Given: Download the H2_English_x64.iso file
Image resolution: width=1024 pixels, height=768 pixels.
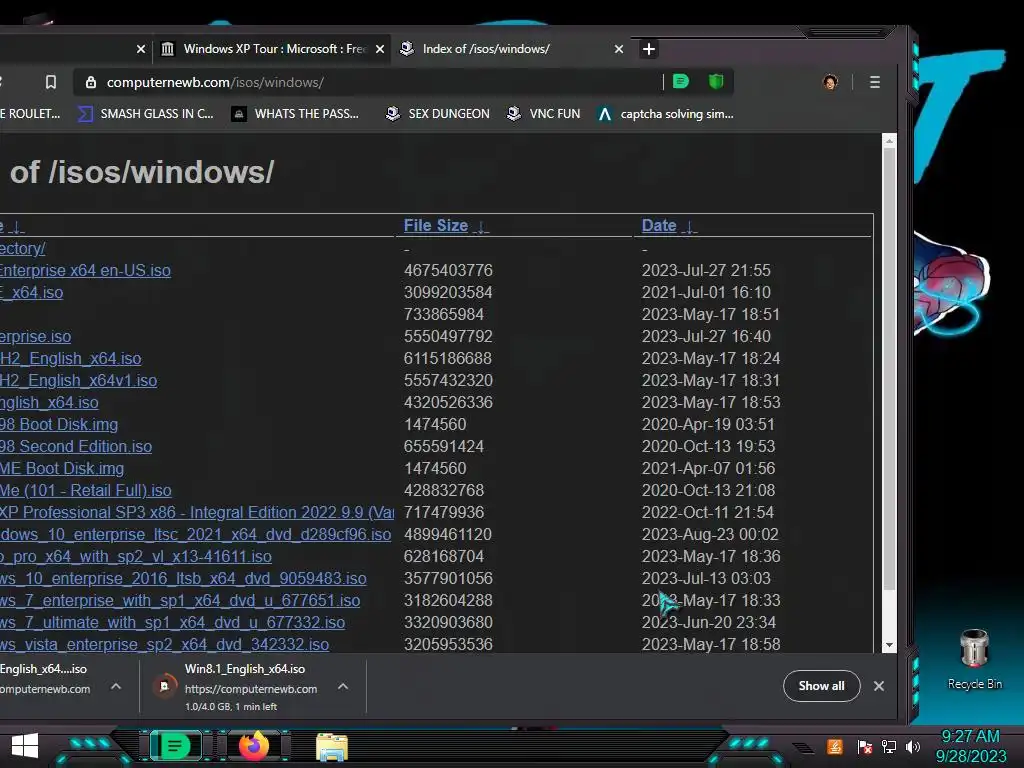Looking at the screenshot, I should (x=71, y=359).
